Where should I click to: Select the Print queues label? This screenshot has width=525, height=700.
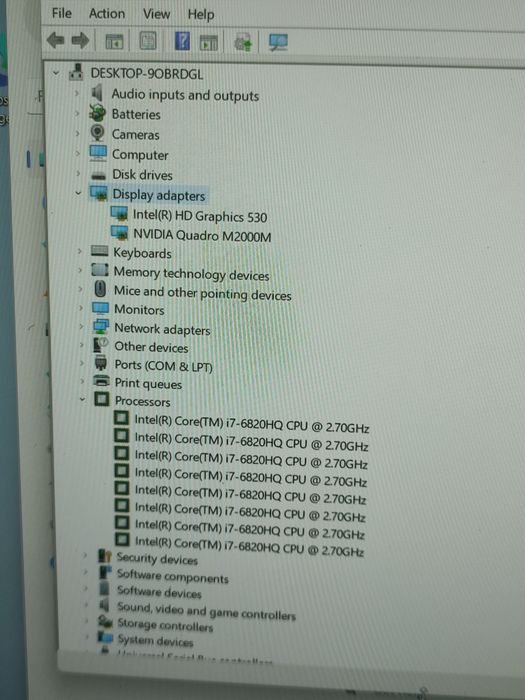tap(148, 383)
